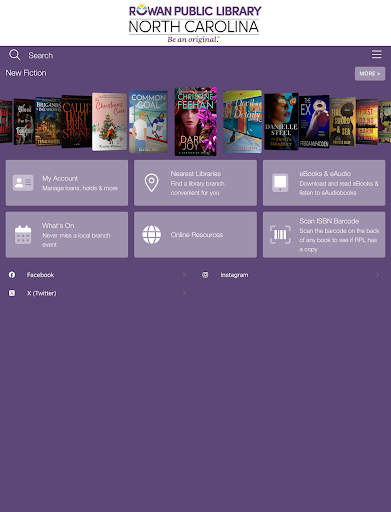
Task: Click the search magnifier icon
Action: pyautogui.click(x=15, y=55)
